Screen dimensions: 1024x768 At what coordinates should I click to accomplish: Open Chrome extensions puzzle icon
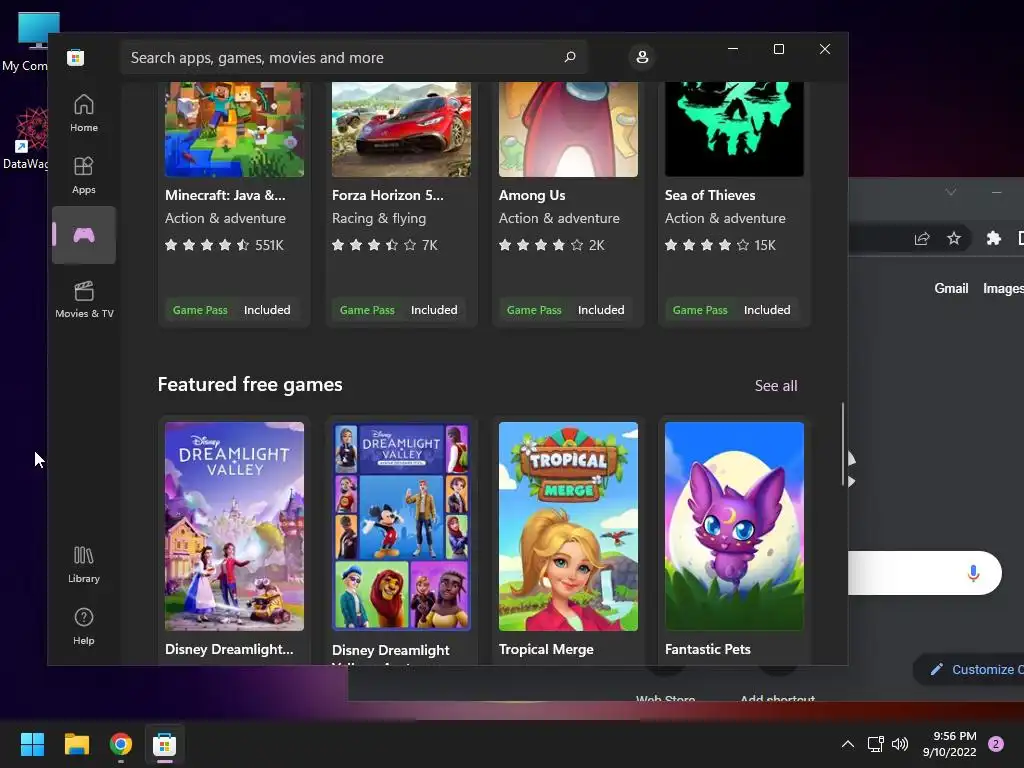tap(993, 238)
